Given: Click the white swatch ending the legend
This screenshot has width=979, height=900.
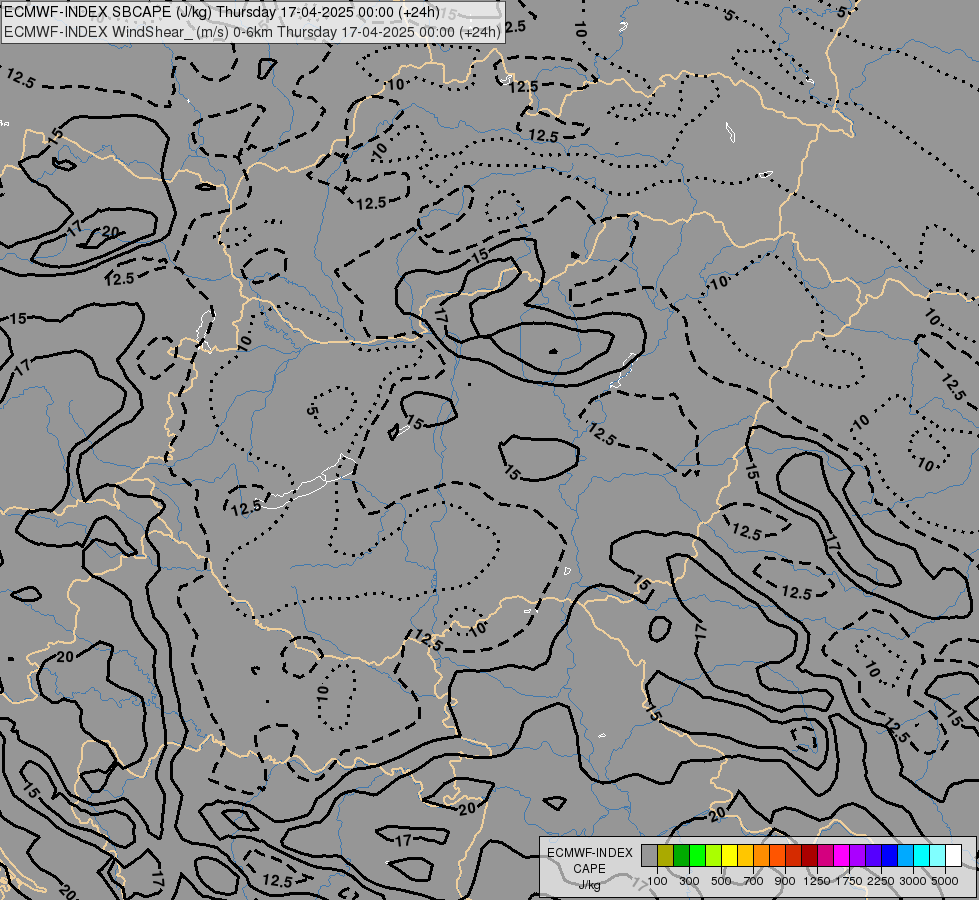Looking at the screenshot, I should click(953, 855).
